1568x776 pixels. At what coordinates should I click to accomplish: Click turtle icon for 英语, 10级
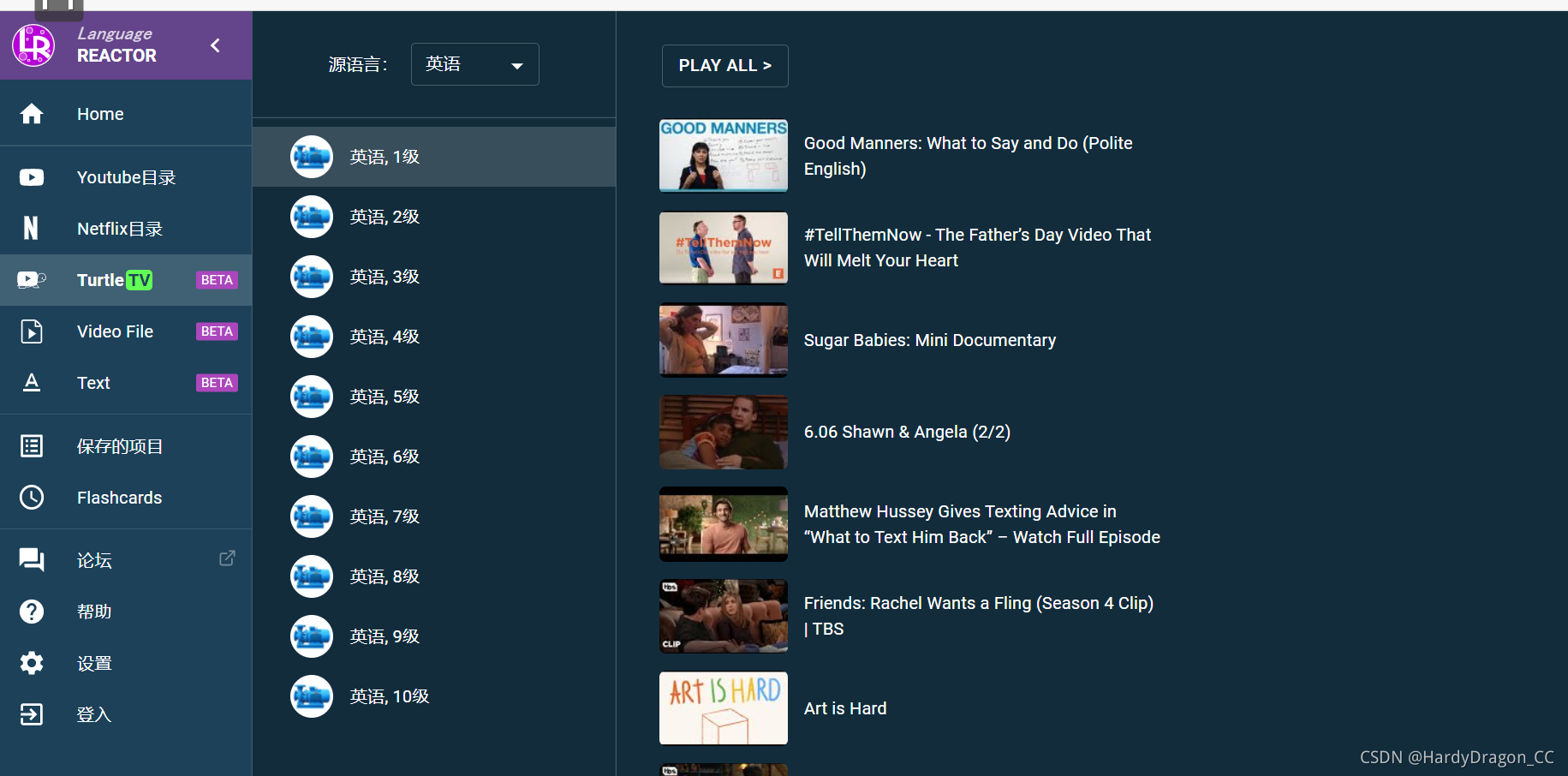point(312,696)
